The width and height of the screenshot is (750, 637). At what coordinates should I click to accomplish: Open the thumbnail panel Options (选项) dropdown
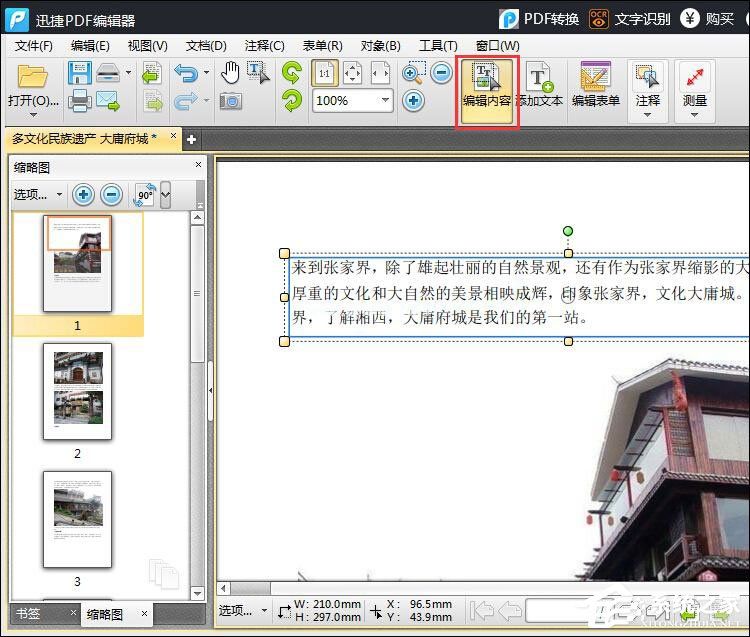click(38, 194)
